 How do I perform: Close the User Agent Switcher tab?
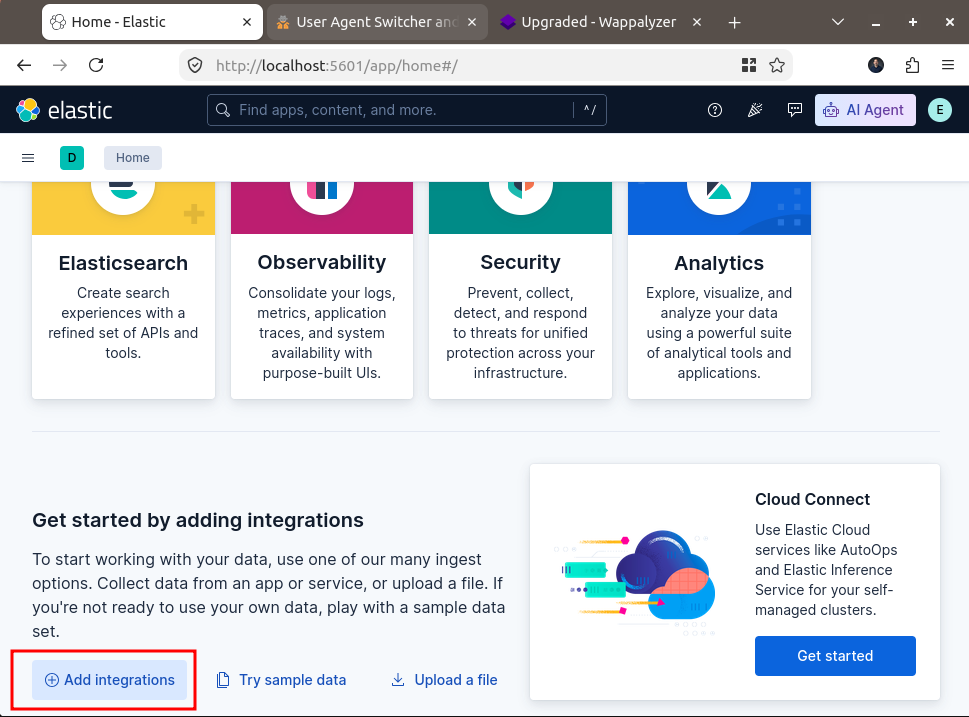pos(472,22)
